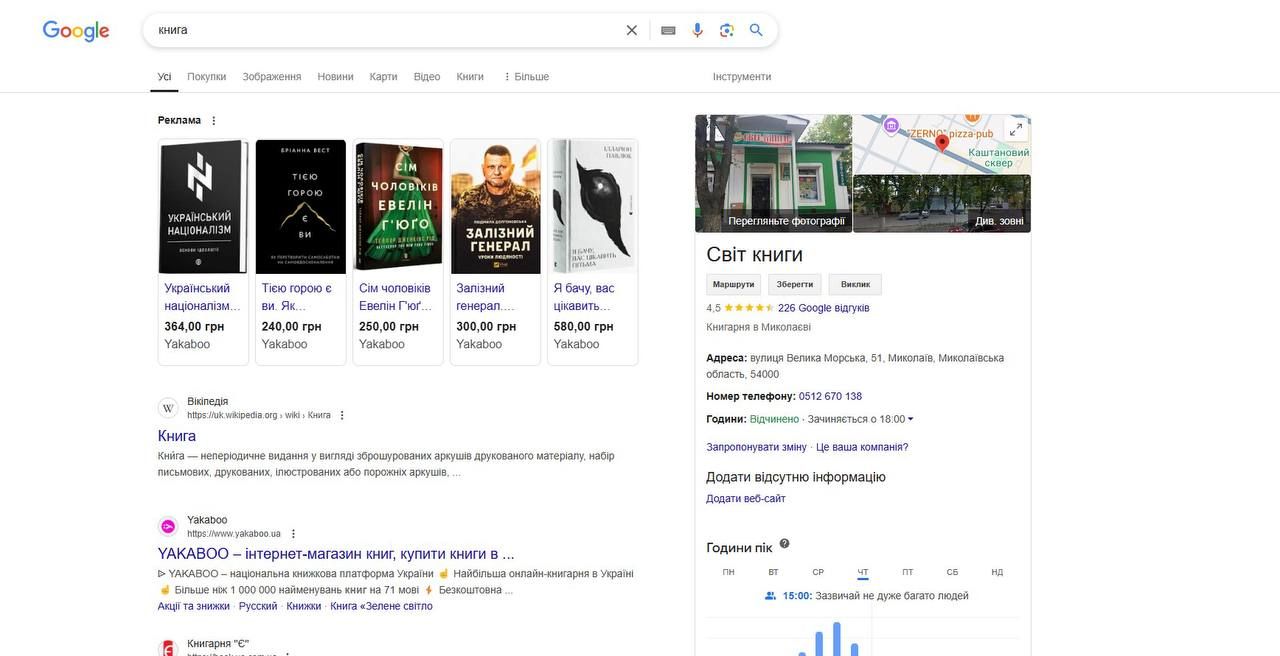Click the magnifying glass search button
This screenshot has width=1280, height=656.
point(756,30)
